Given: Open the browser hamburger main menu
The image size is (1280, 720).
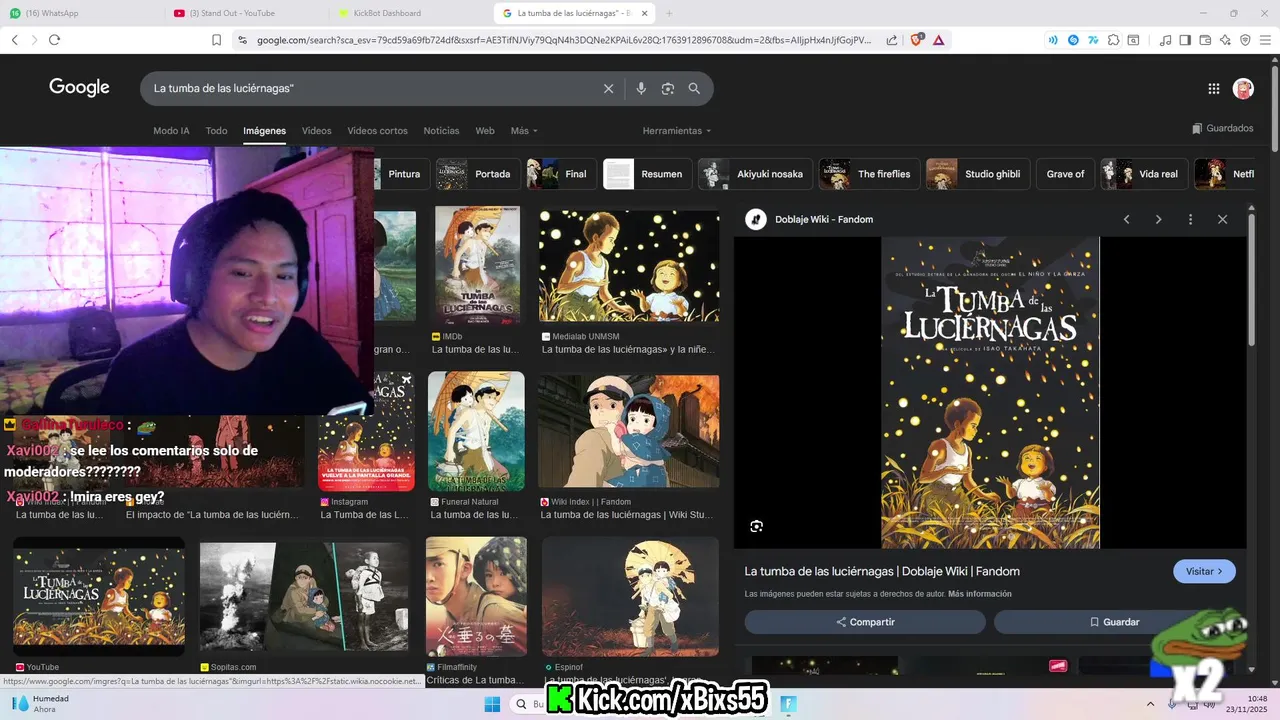Looking at the screenshot, I should coord(1265,40).
